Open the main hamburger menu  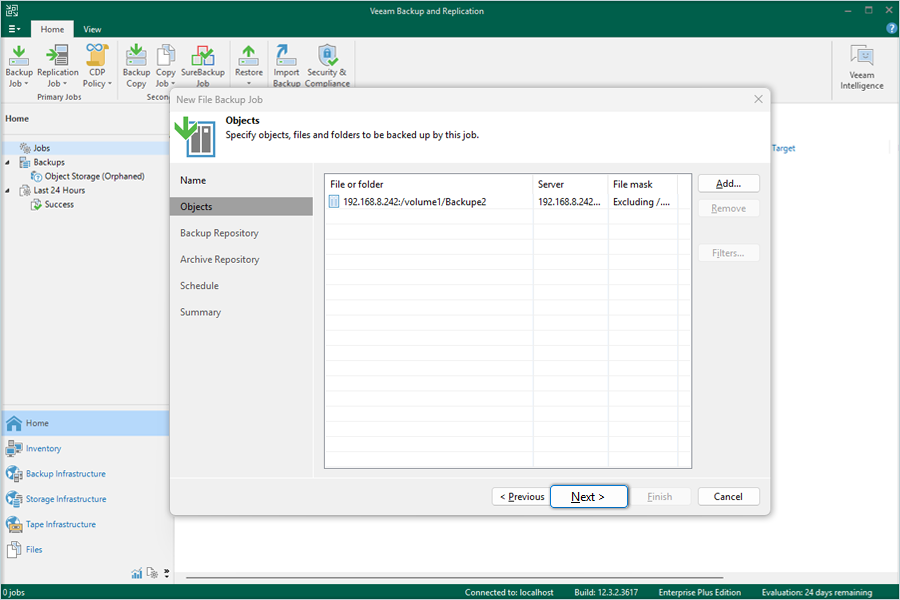(14, 29)
